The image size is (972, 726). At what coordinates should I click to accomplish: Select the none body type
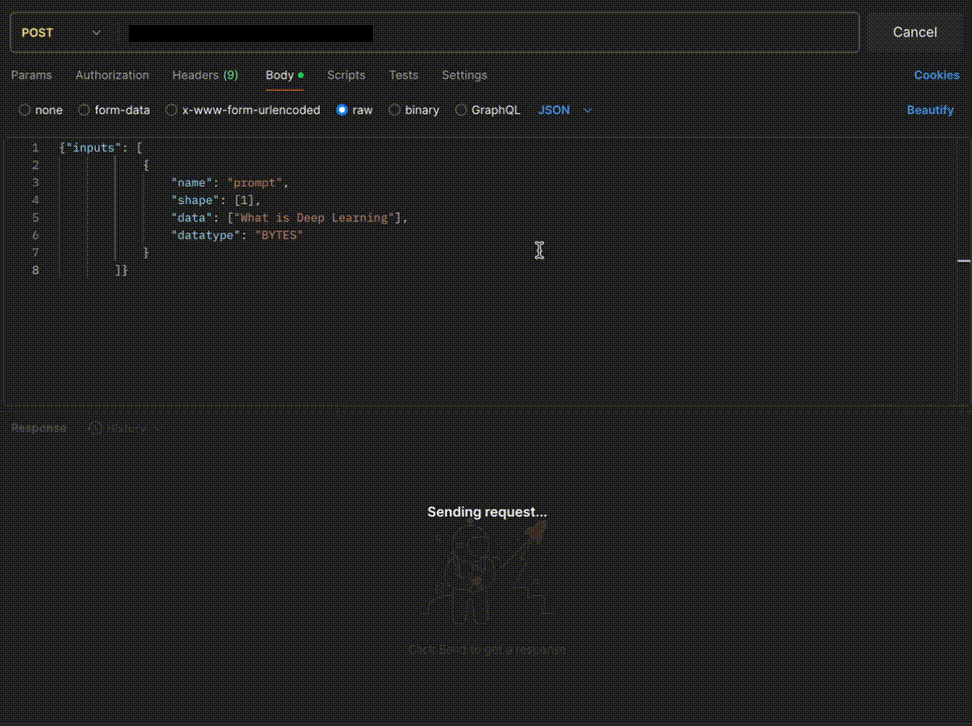point(41,110)
